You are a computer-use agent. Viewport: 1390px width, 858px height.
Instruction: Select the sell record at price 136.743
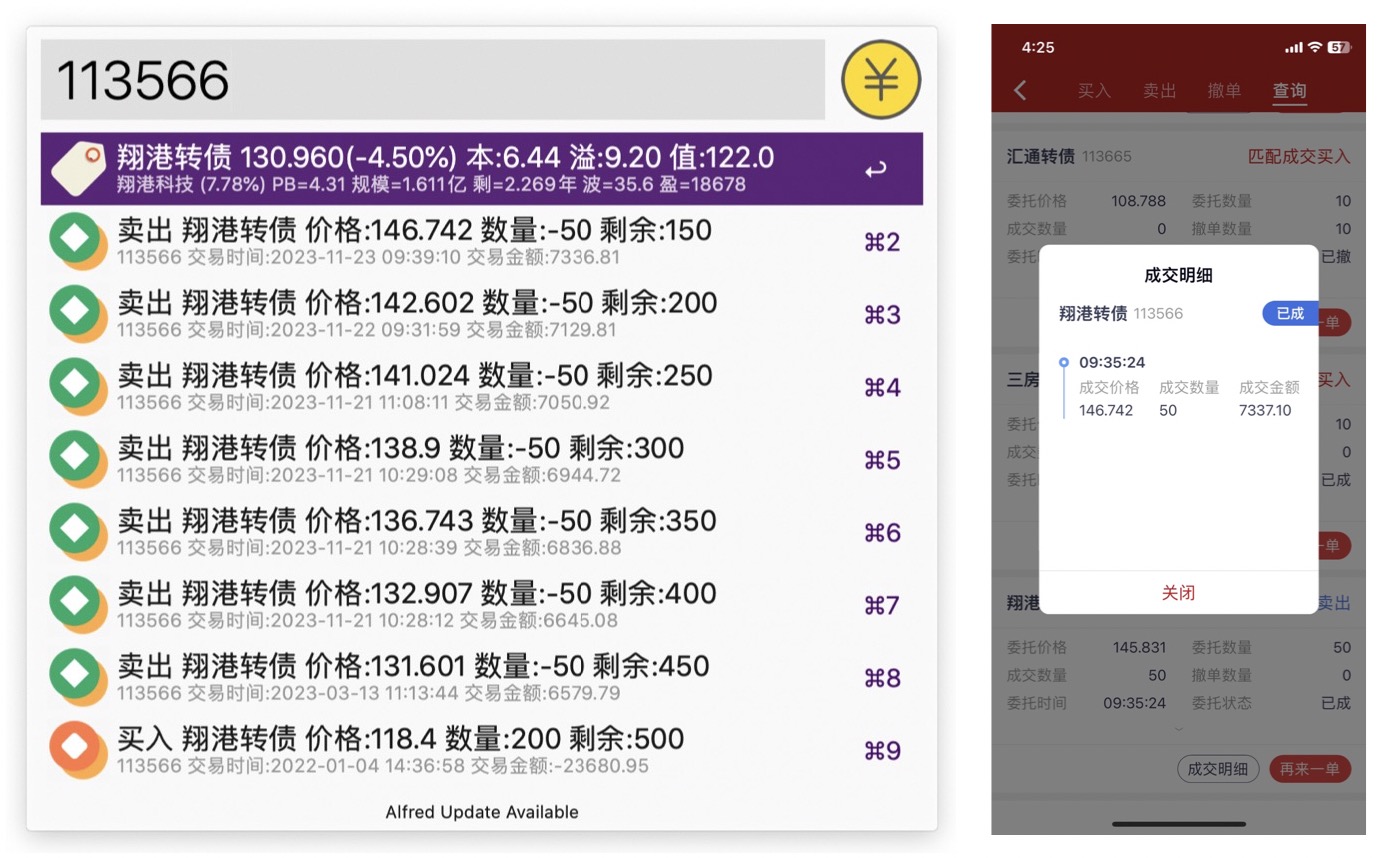tap(480, 532)
